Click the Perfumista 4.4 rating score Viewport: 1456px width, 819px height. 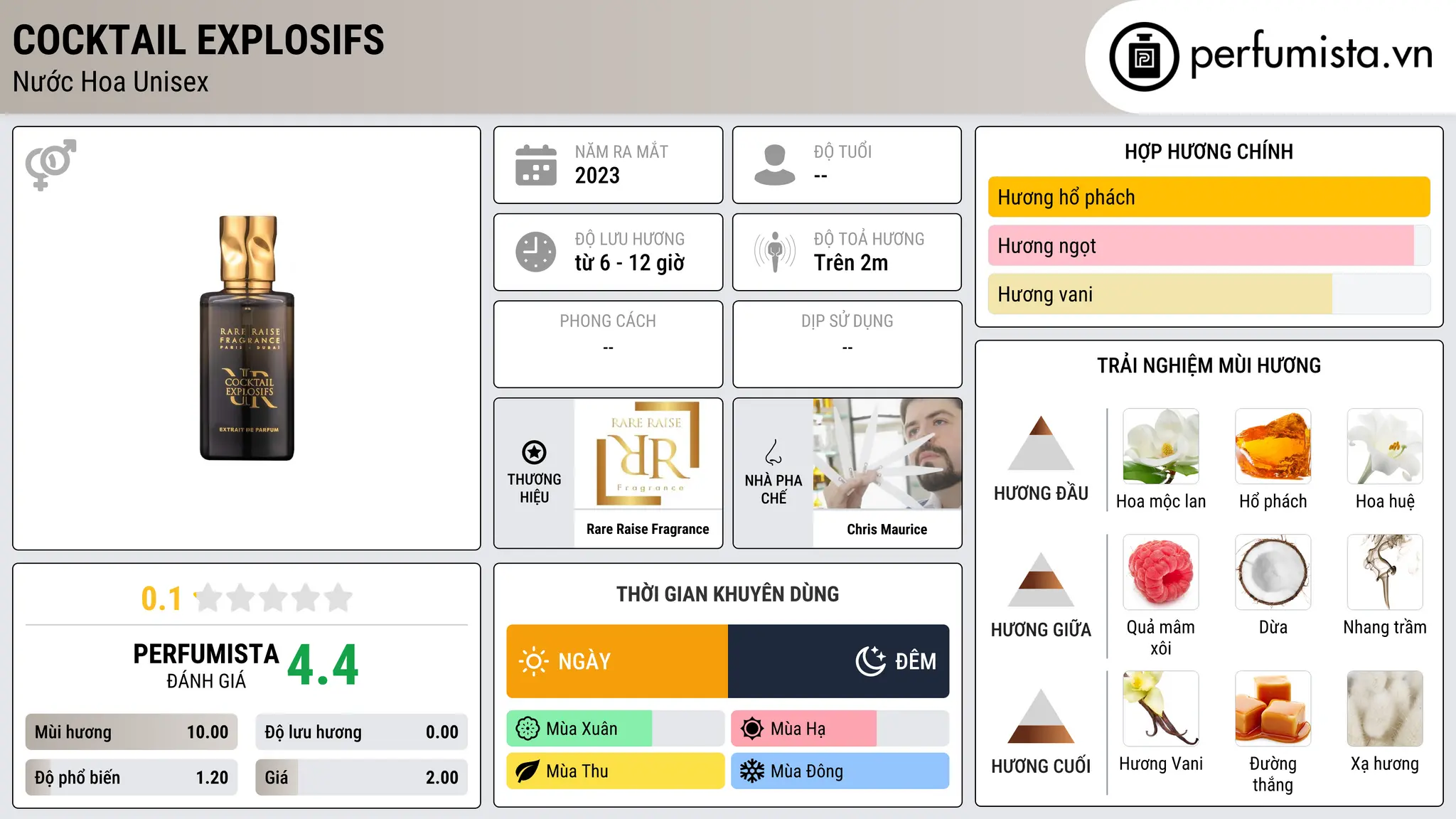pos(323,665)
